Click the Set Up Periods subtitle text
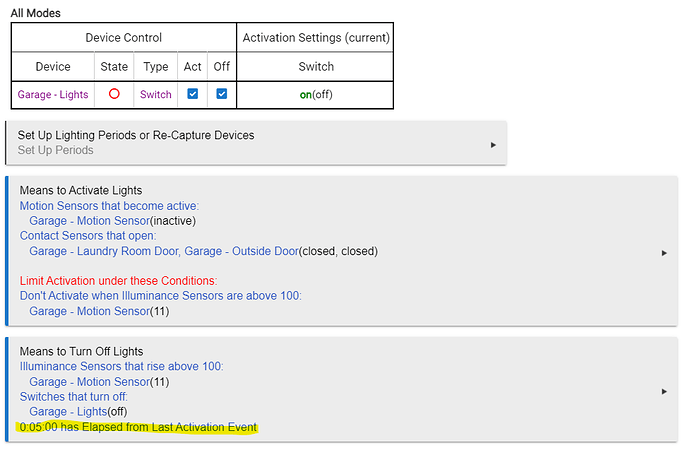The image size is (690, 454). 56,151
